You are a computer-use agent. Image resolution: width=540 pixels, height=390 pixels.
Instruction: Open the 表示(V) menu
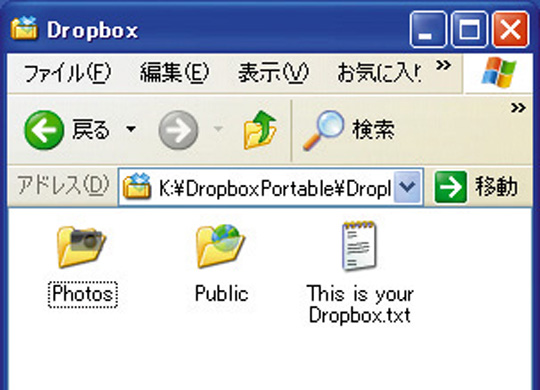(x=273, y=73)
